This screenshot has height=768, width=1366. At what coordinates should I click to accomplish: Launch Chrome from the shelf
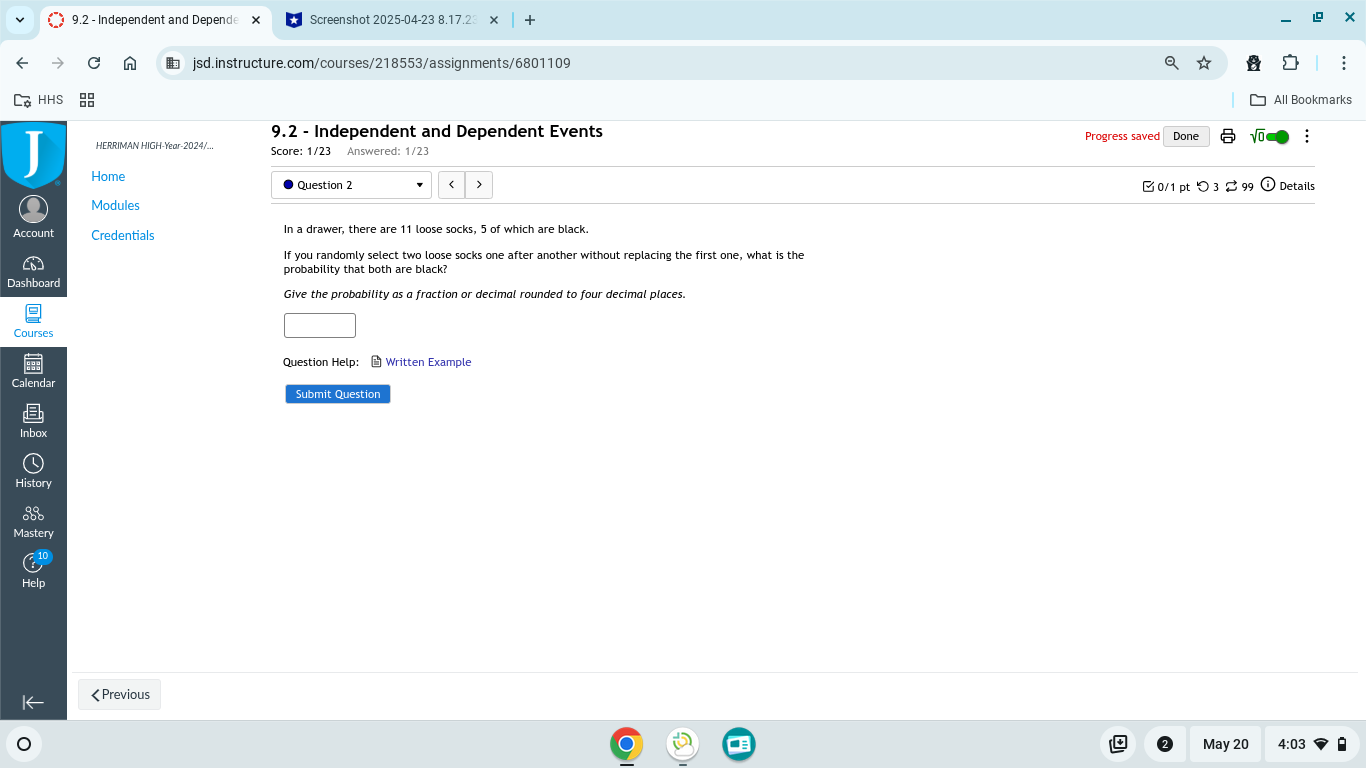[x=627, y=744]
